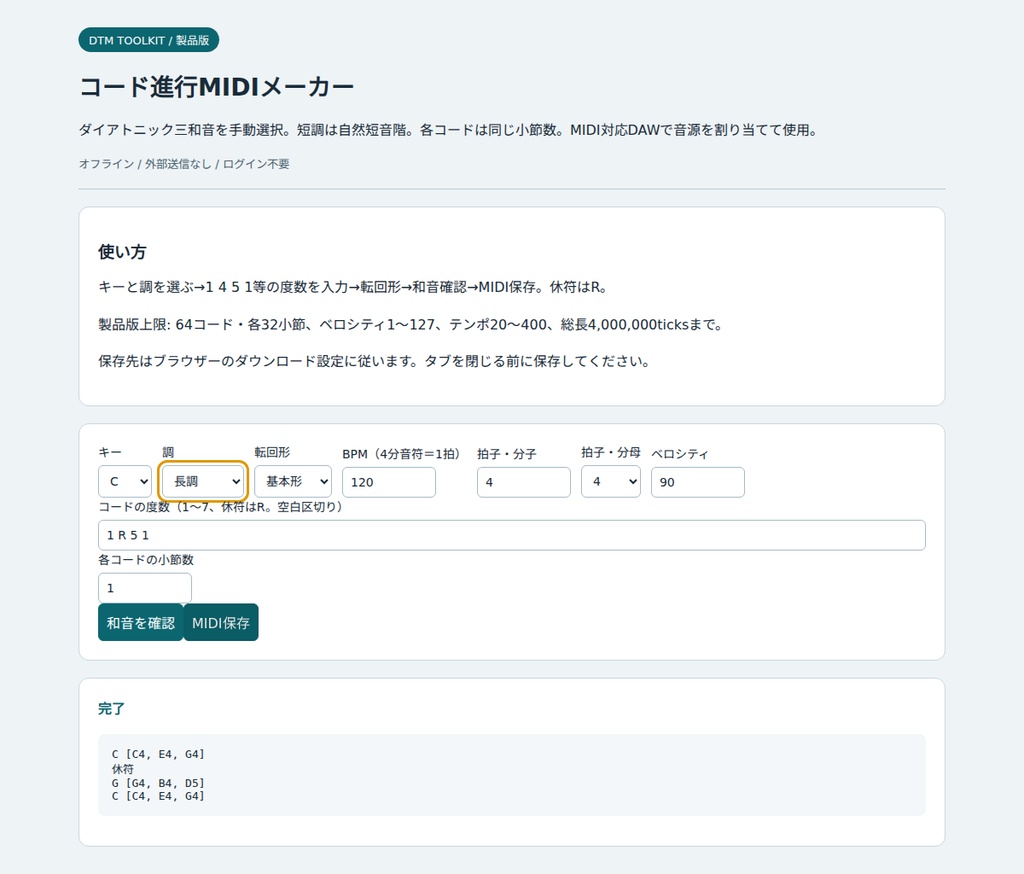Click the ダイアトニック三和音 description line
Screen dimensions: 1024x874
pyautogui.click(x=448, y=130)
